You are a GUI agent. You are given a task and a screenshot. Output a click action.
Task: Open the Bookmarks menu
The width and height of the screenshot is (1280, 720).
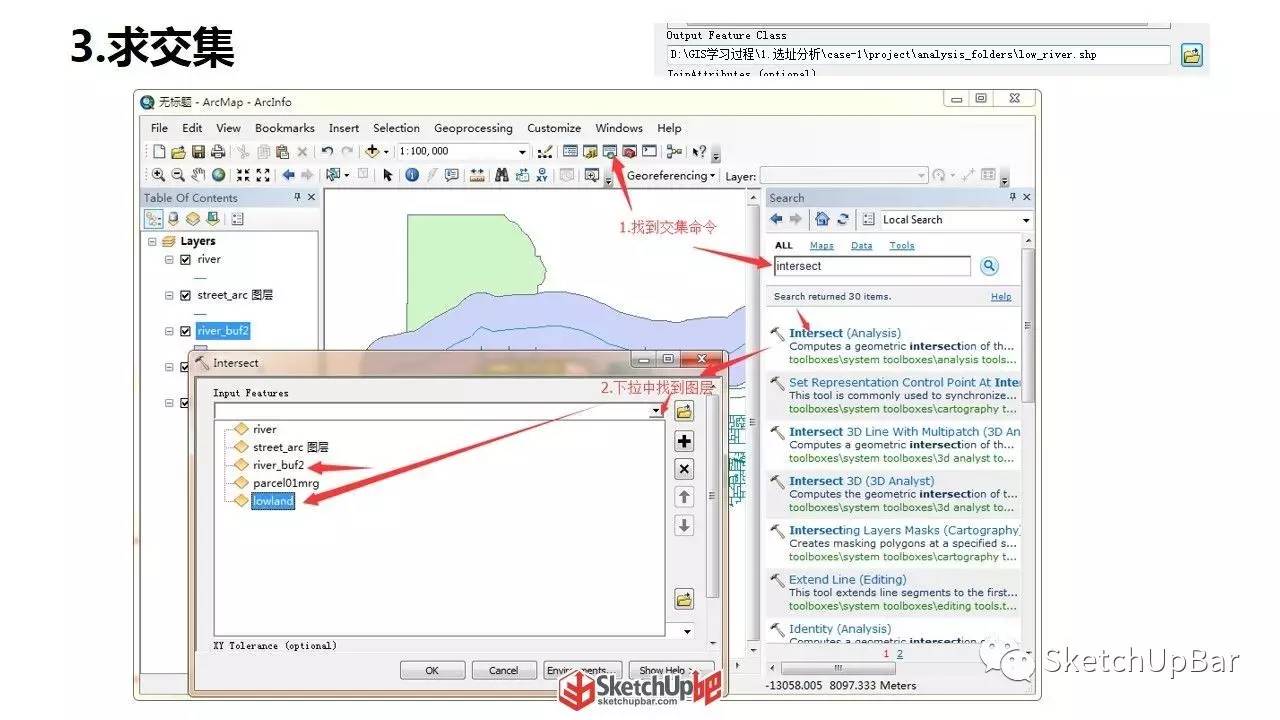(x=285, y=128)
